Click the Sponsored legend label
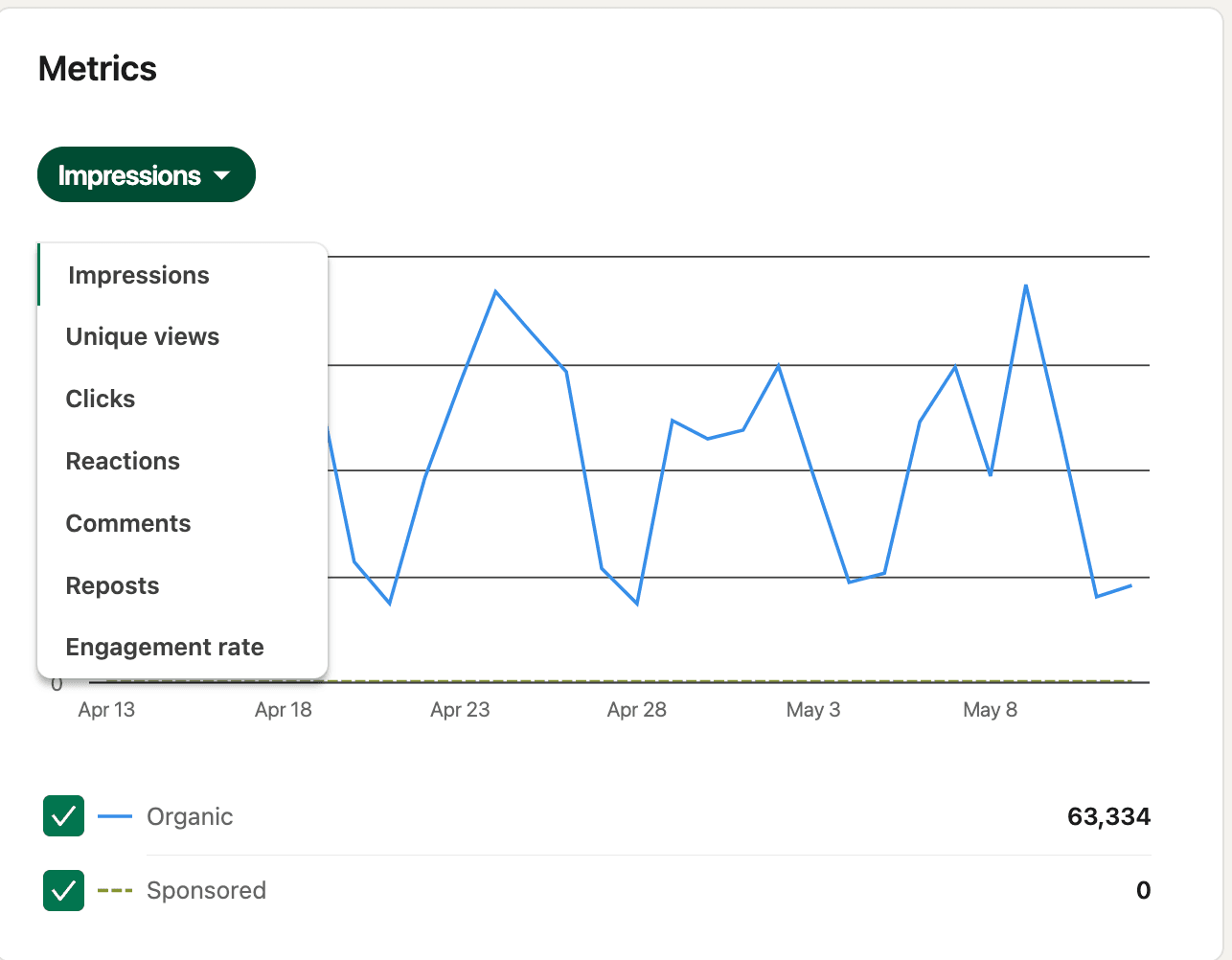This screenshot has height=960, width=1232. pos(207,890)
